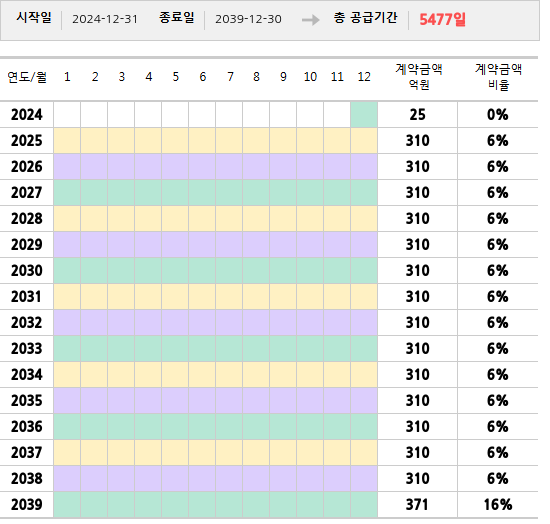Click the yellow September cell in 2028 row
Screen dimensions: 550x524
[x=283, y=219]
